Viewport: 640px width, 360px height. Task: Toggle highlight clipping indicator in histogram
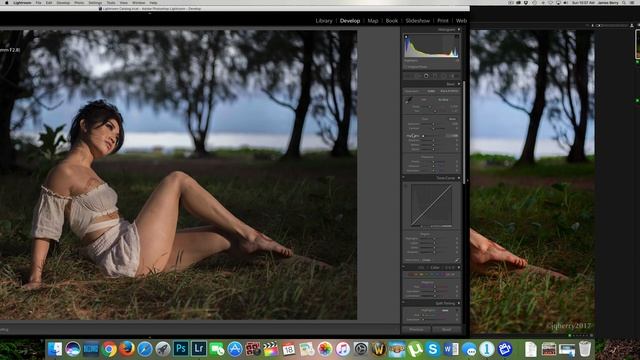[457, 37]
